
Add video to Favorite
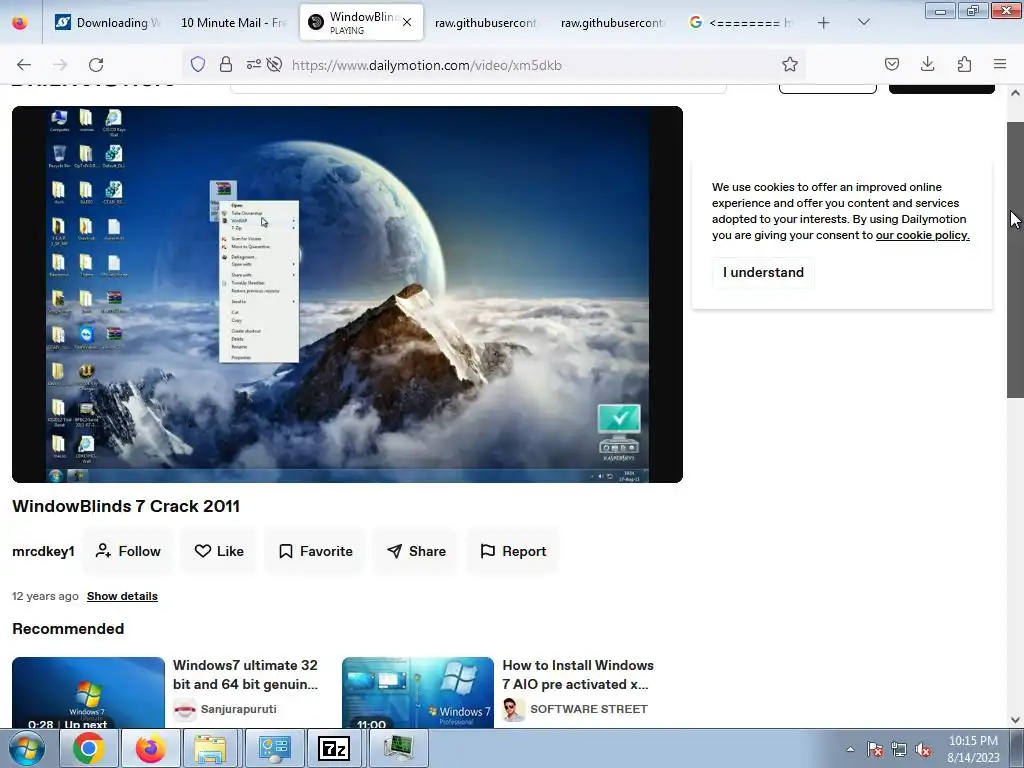315,551
